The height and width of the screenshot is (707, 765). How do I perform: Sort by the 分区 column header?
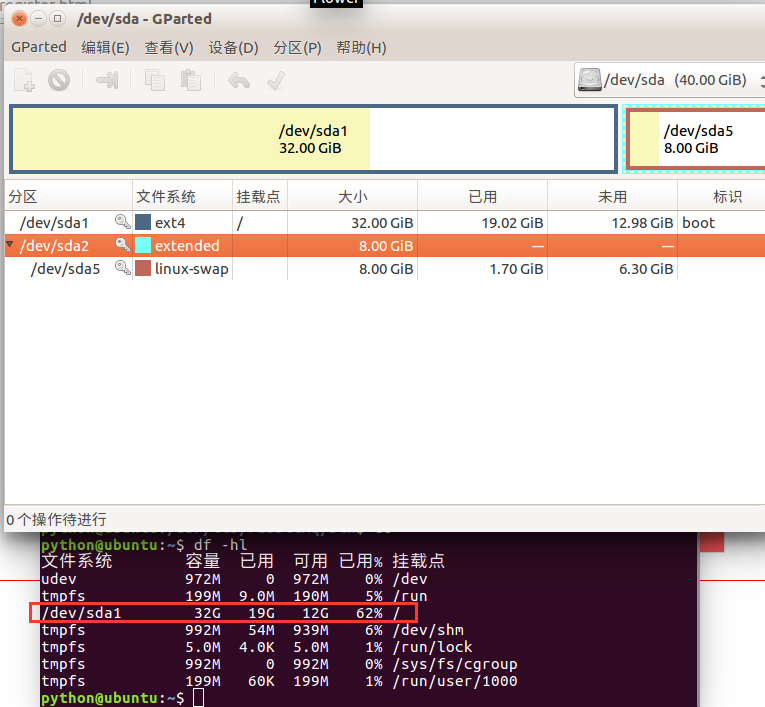[x=68, y=196]
